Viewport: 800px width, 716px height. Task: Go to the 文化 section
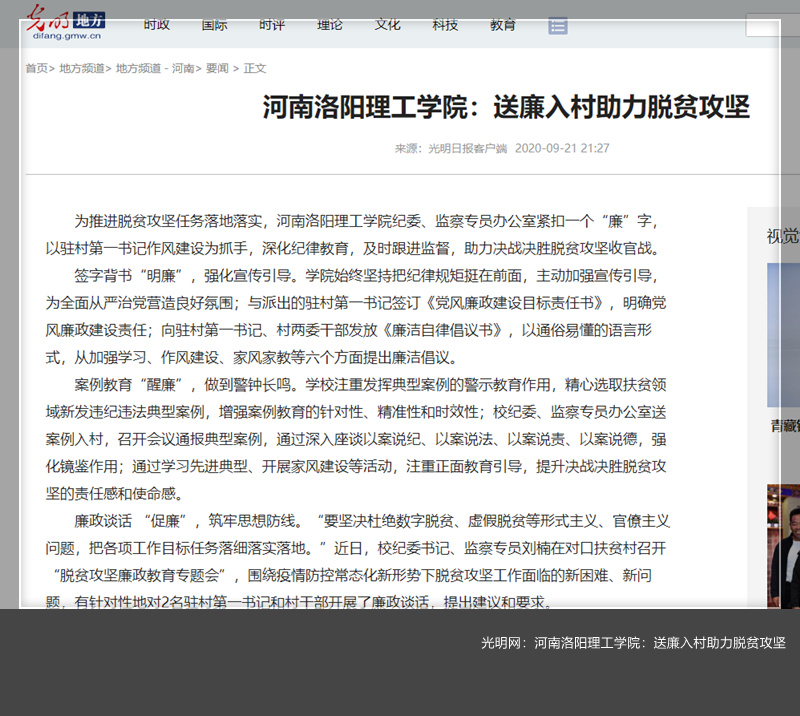pyautogui.click(x=388, y=24)
